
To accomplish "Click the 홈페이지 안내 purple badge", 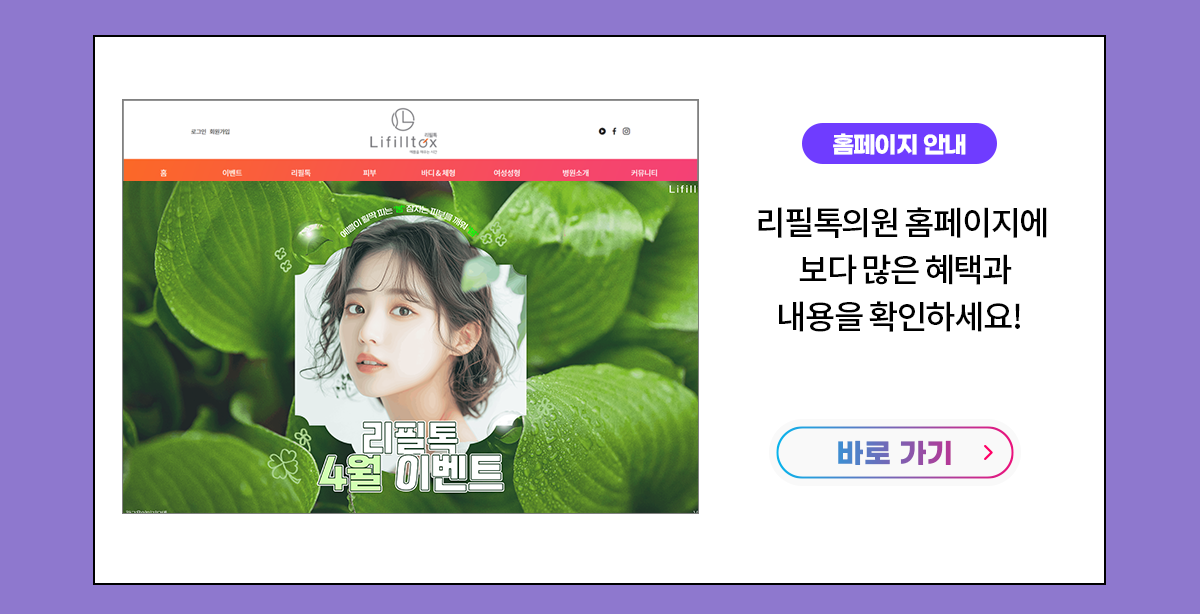I will (899, 144).
